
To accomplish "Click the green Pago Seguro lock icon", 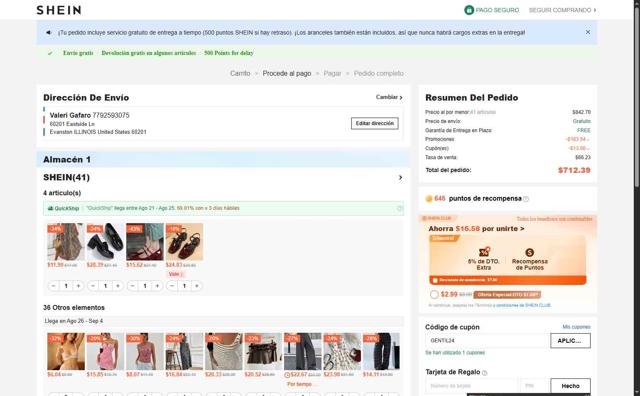I will click(x=469, y=10).
